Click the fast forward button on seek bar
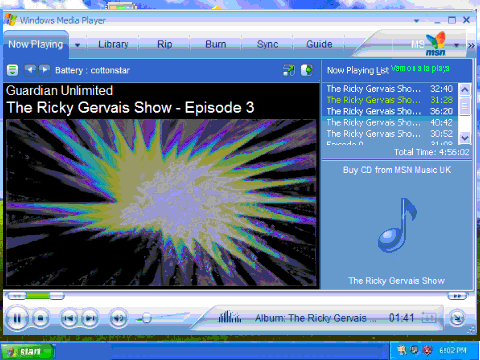480x360 pixels. [457, 296]
